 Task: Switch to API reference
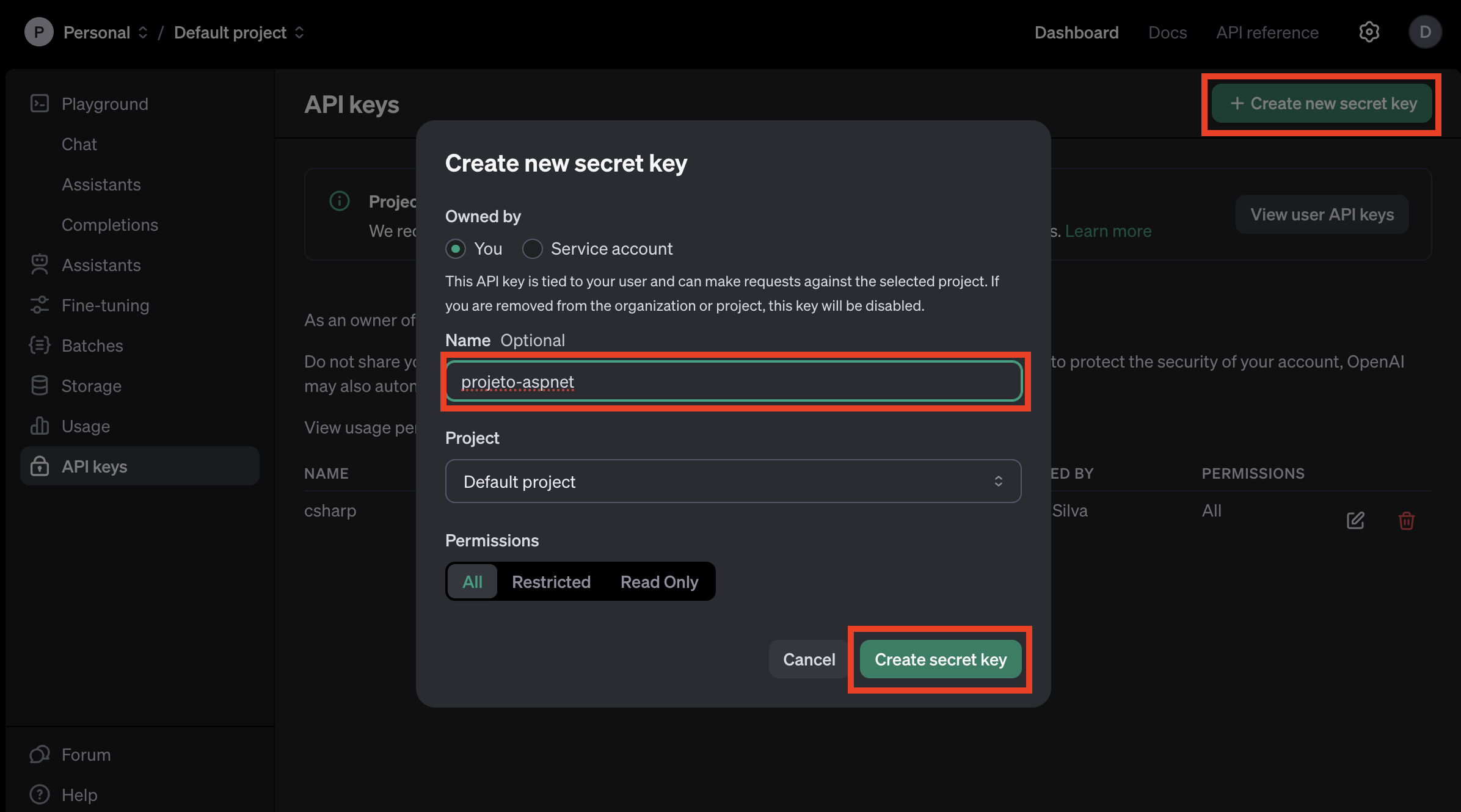1267,32
